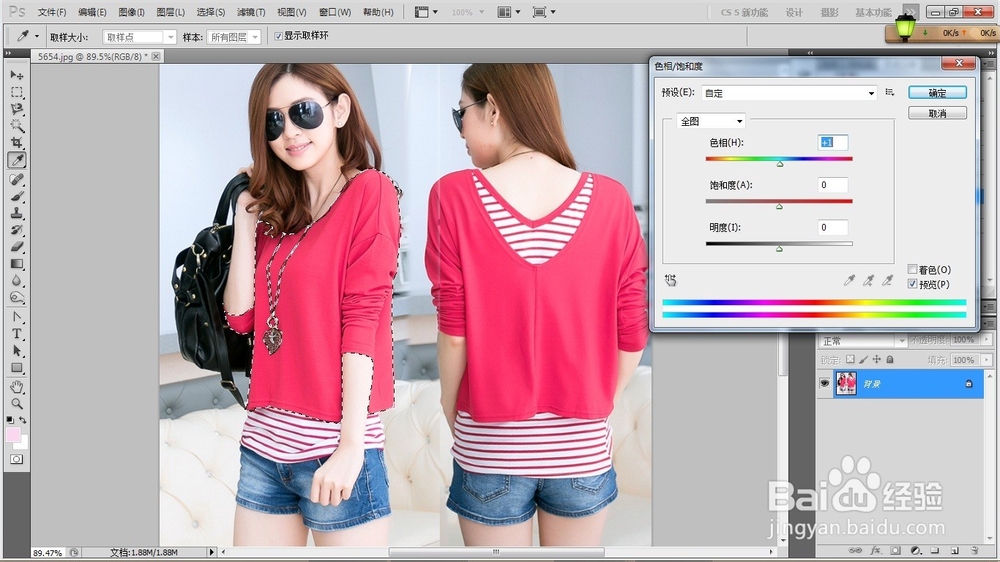The width and height of the screenshot is (1000, 562).
Task: Open the 图层(L) menu
Action: [x=170, y=12]
